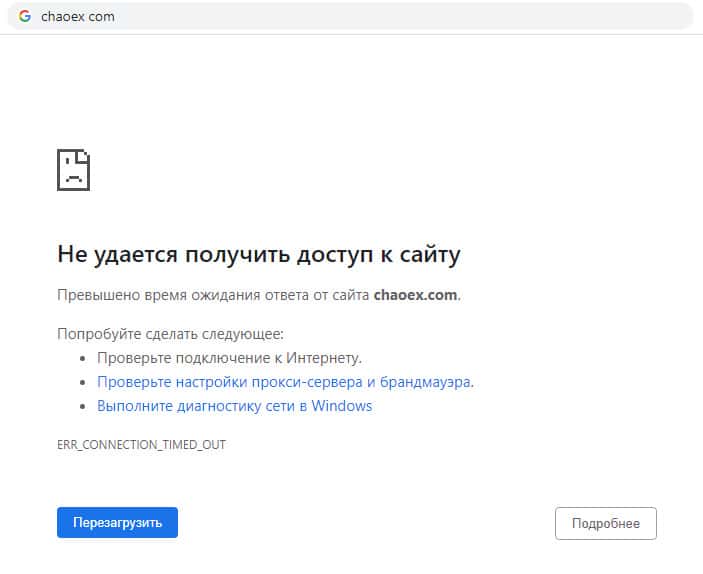Click the bullet before Windows diagnostics link

[x=83, y=406]
